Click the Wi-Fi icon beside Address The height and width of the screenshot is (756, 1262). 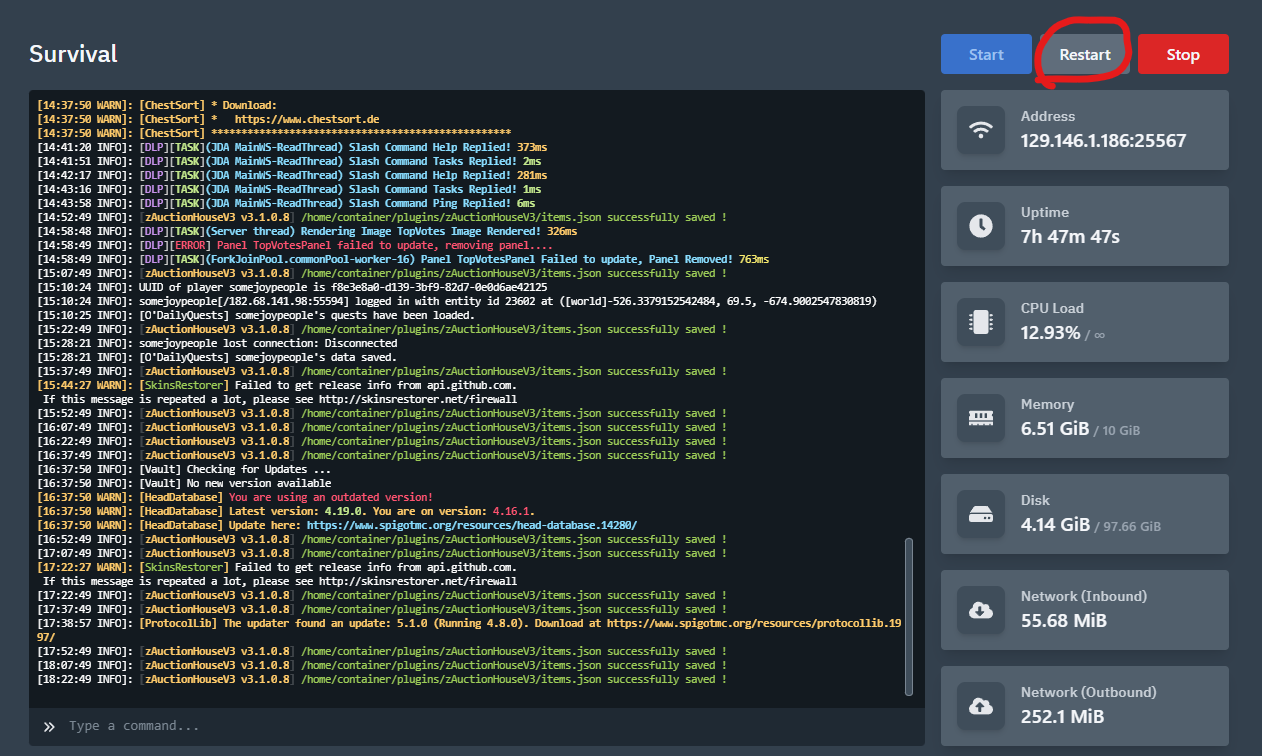981,130
